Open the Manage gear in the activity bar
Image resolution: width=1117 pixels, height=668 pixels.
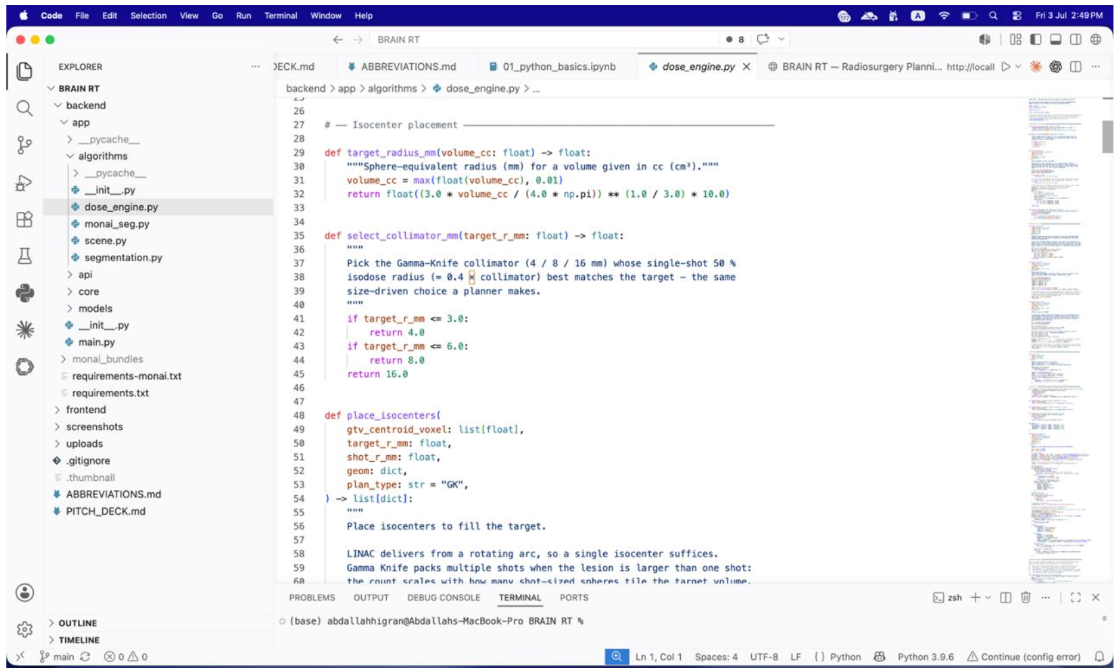click(x=24, y=630)
